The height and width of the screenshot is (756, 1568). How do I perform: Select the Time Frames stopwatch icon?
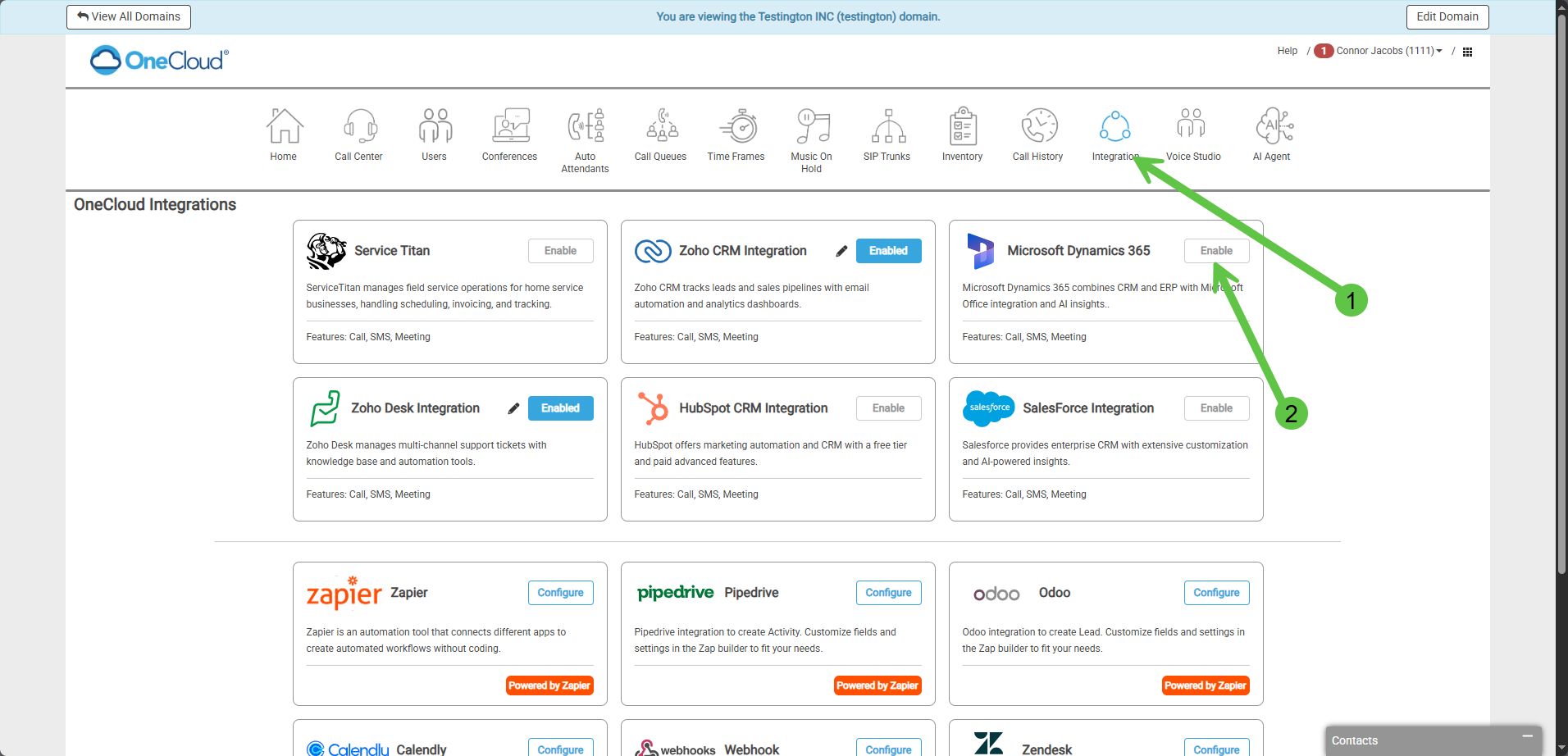pos(736,127)
